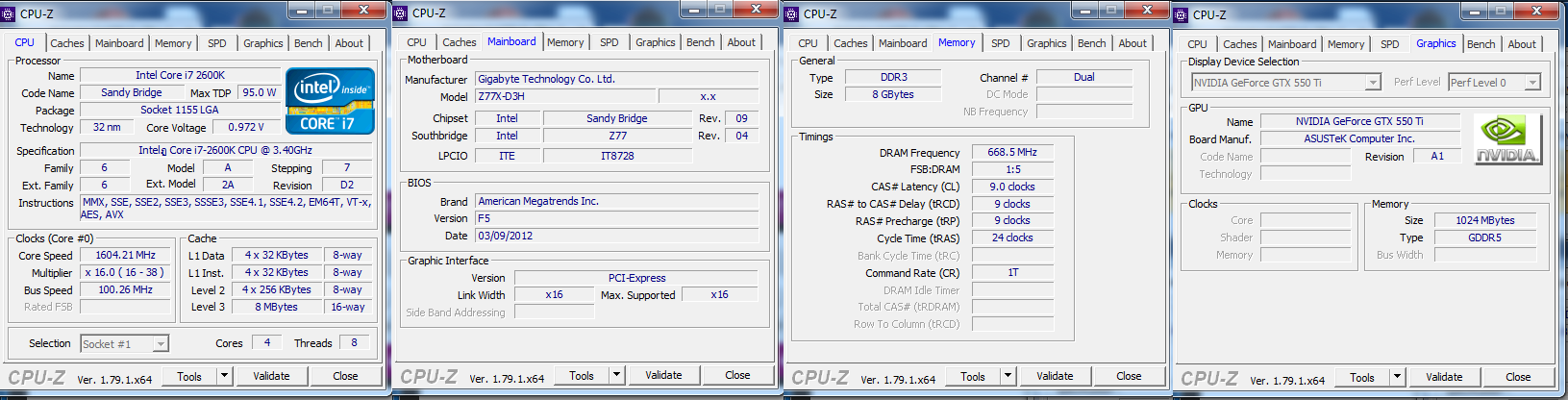Screen dimensions: 1568x400
Task: Click Validate in the CPU window
Action: (x=271, y=376)
